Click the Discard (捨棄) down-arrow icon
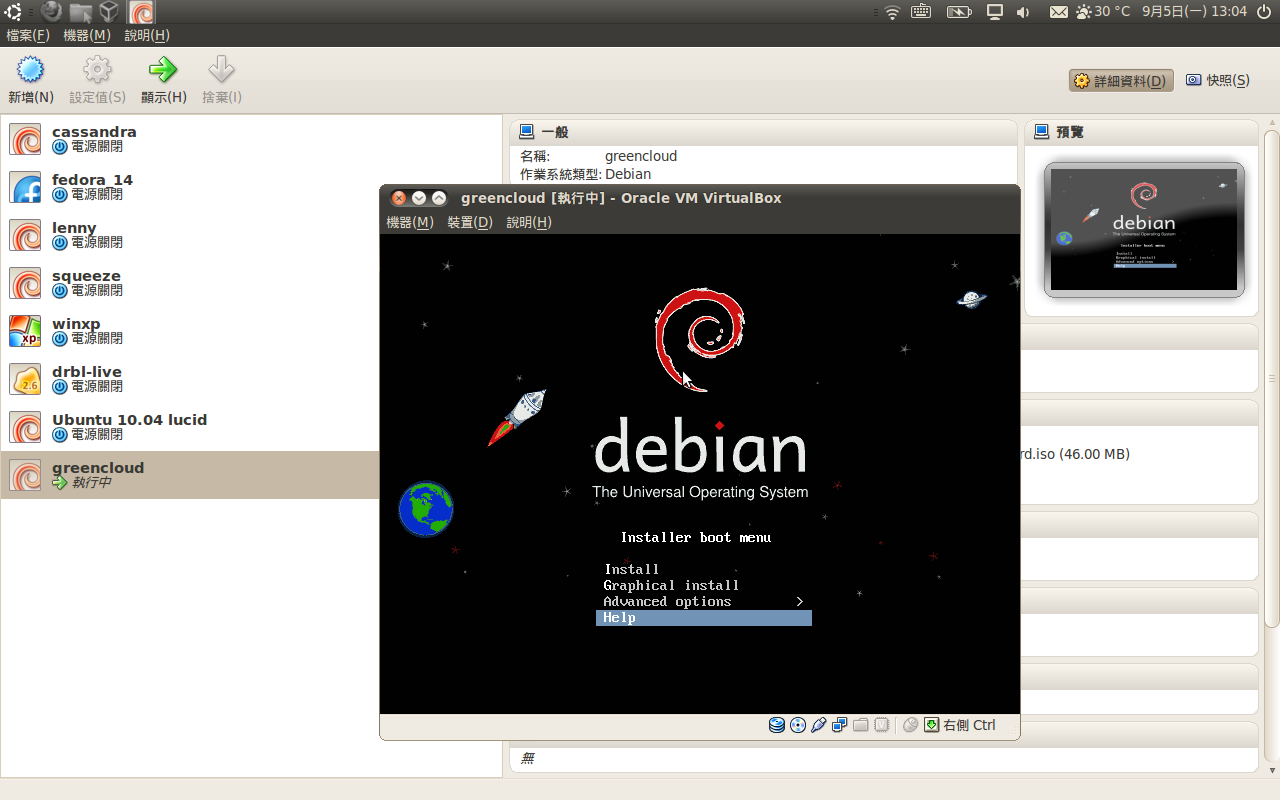 [221, 69]
